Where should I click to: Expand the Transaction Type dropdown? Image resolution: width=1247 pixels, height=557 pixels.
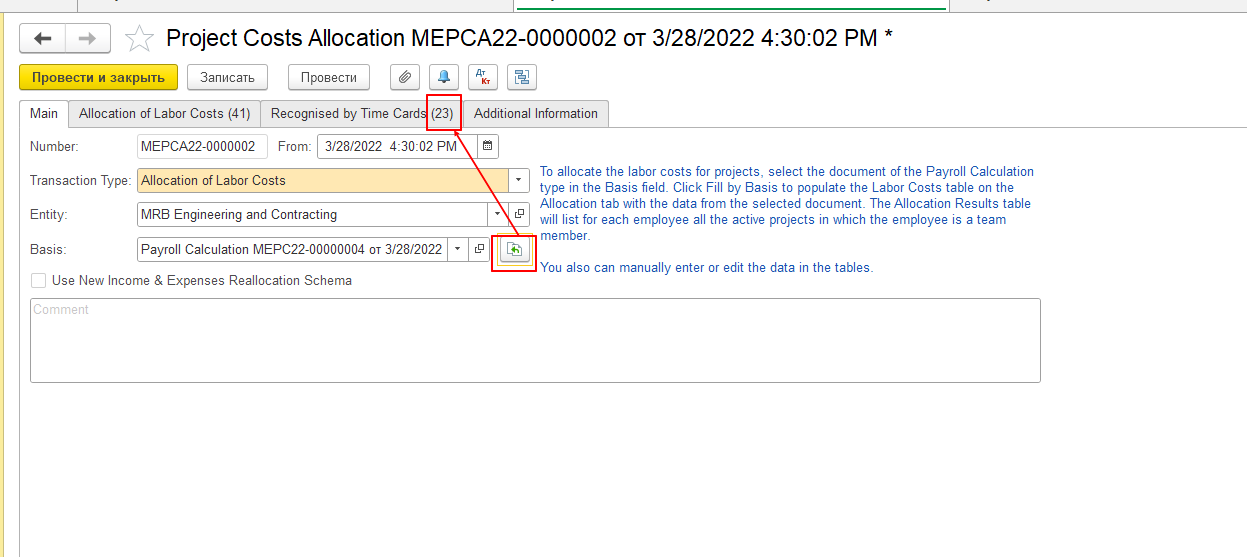[519, 181]
